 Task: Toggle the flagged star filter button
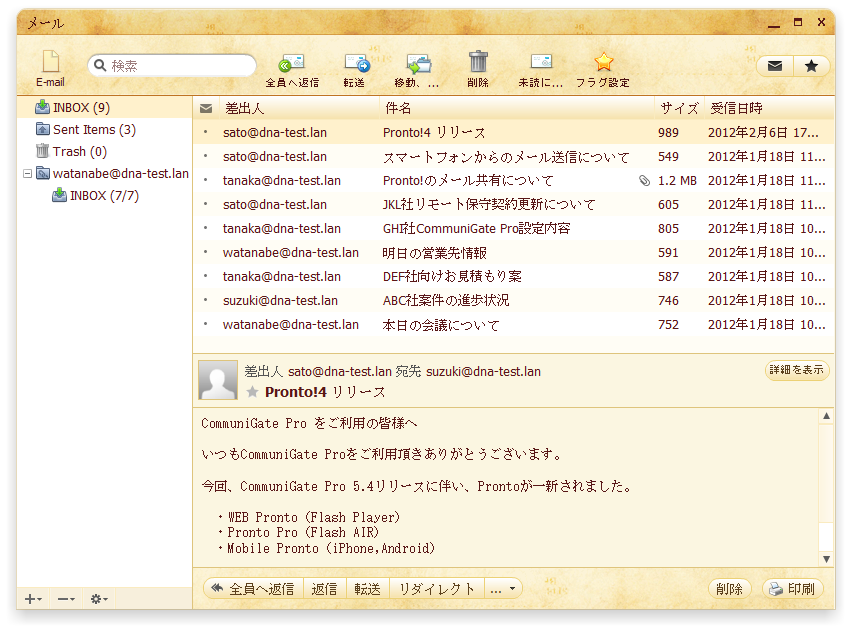[811, 66]
